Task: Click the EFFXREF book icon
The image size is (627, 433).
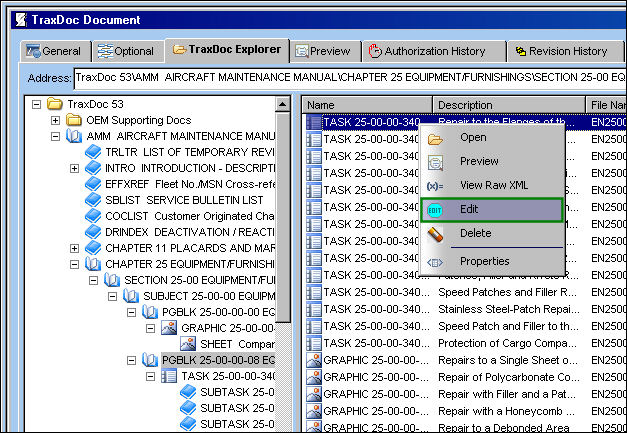Action: (93, 184)
